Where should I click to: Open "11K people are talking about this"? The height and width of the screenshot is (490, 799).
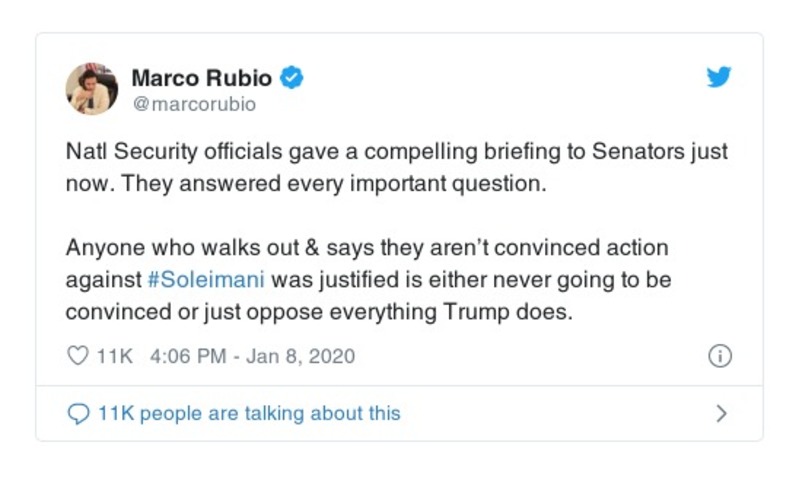pos(249,413)
